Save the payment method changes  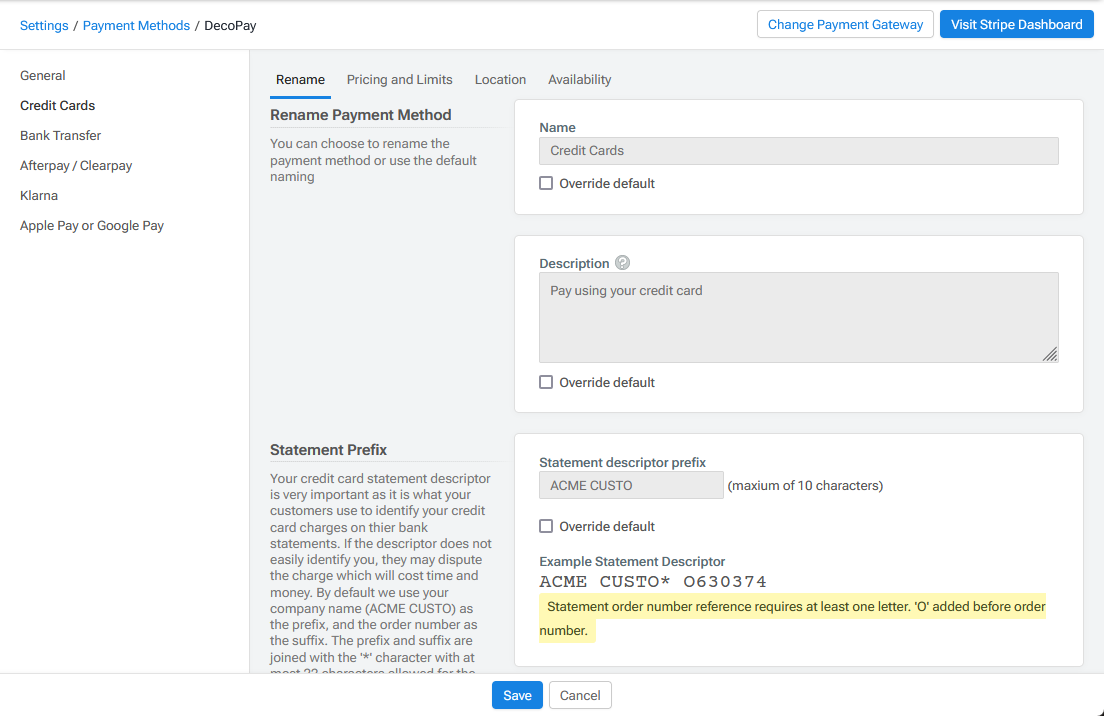coord(517,694)
